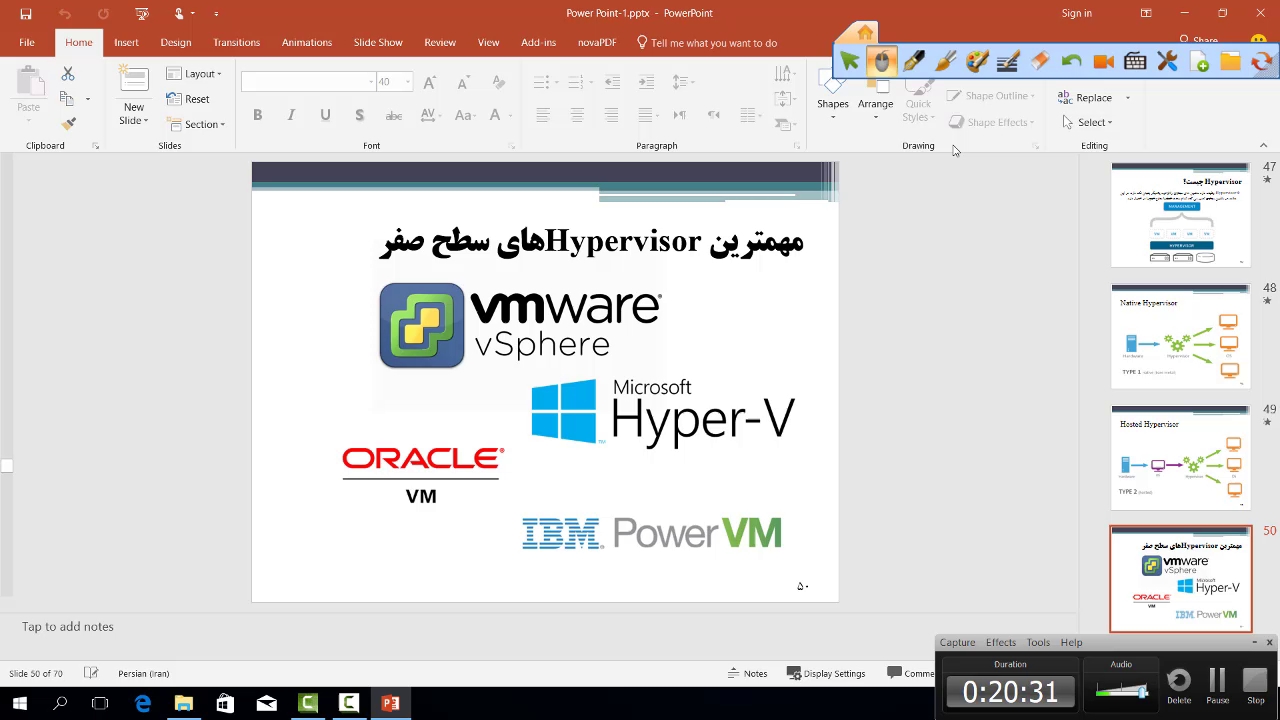Click the on-screen keyboard icon

coord(1135,62)
